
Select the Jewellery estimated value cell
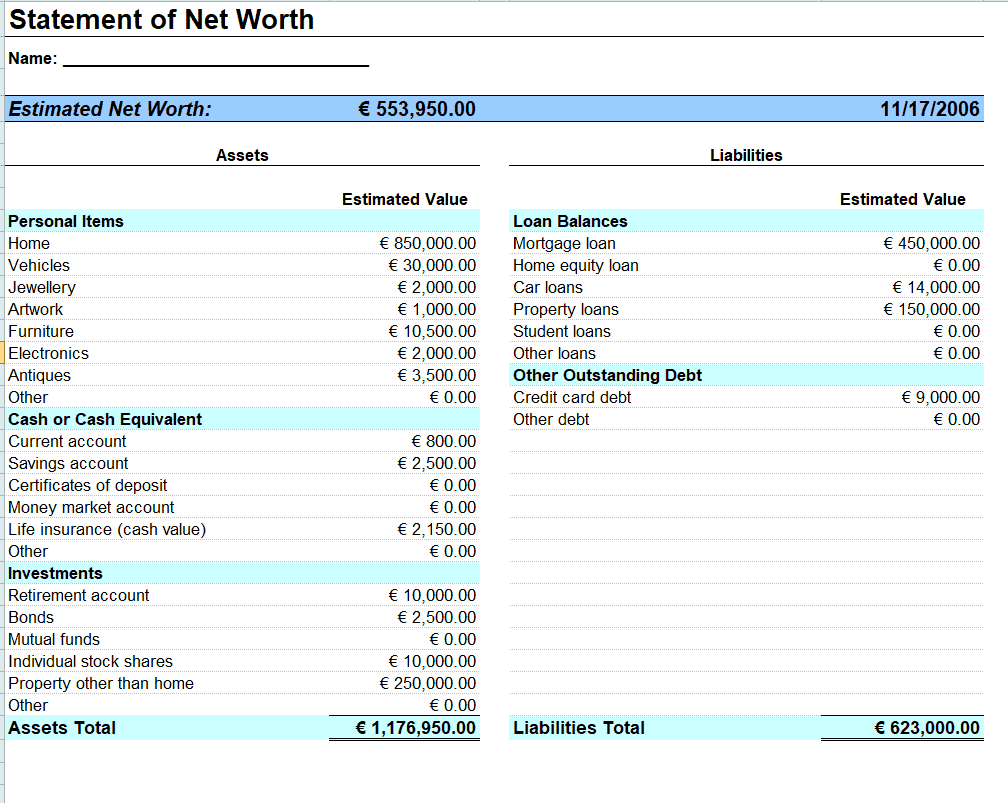(436, 287)
